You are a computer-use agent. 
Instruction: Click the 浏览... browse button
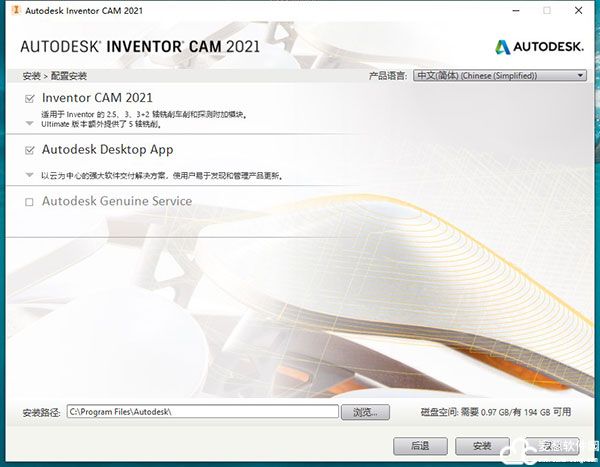(x=365, y=412)
